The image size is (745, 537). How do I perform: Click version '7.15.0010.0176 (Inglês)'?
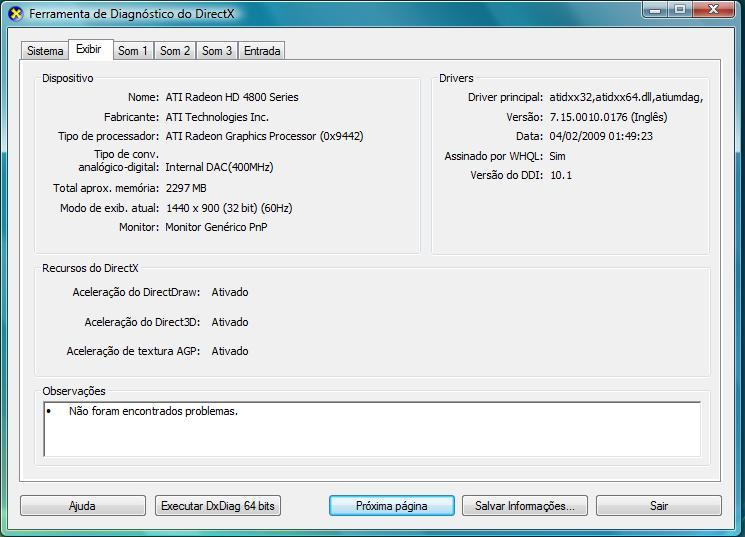[609, 117]
